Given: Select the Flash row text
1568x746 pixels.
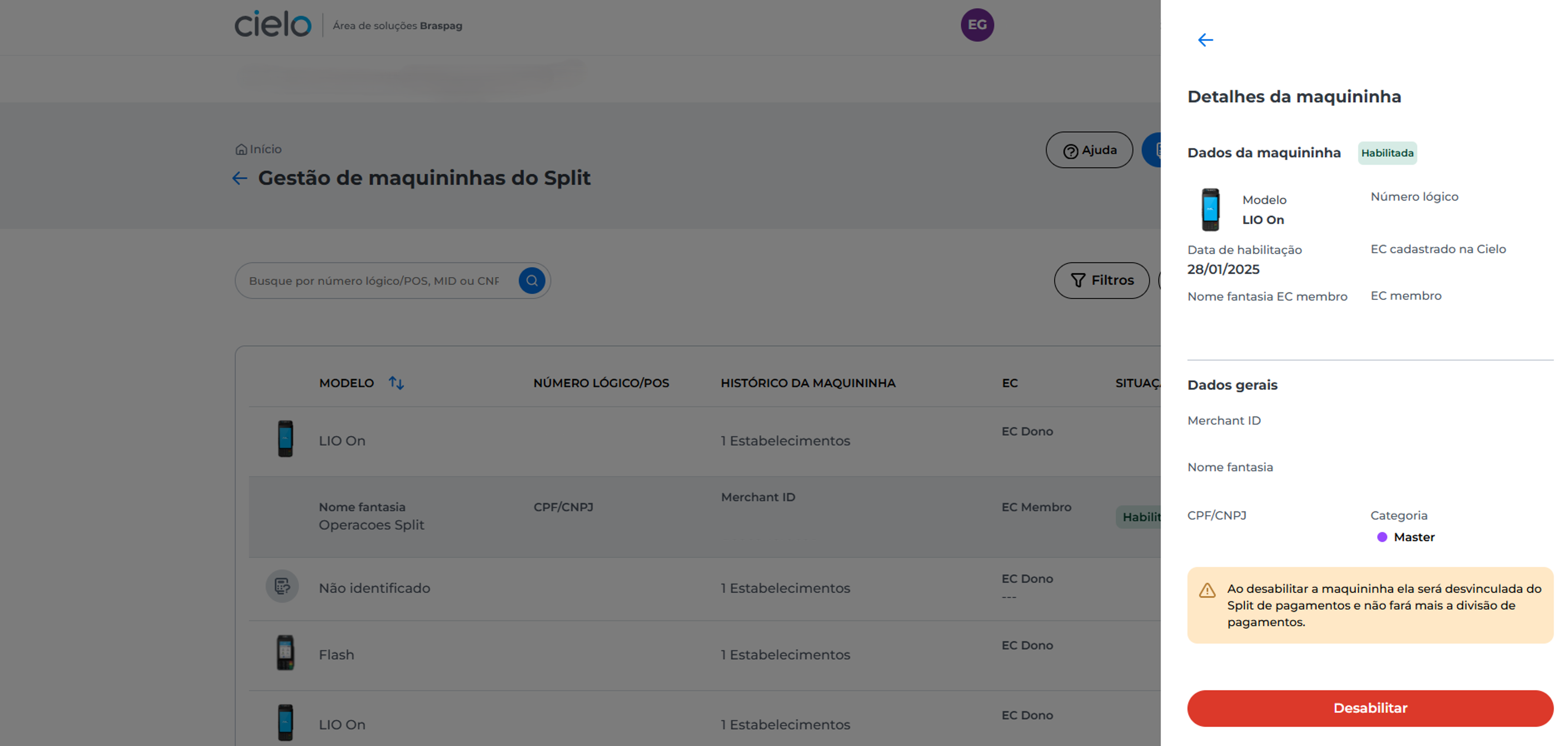Looking at the screenshot, I should pyautogui.click(x=336, y=655).
